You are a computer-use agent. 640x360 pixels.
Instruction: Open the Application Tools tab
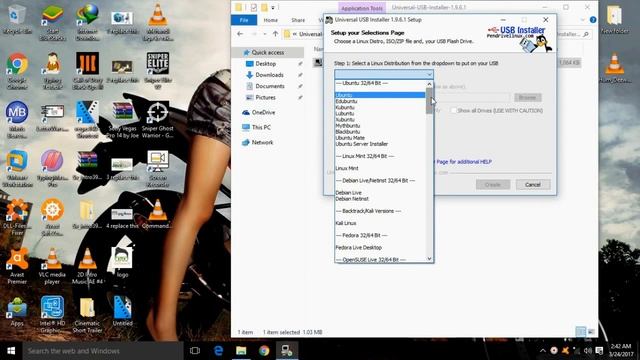coord(362,8)
